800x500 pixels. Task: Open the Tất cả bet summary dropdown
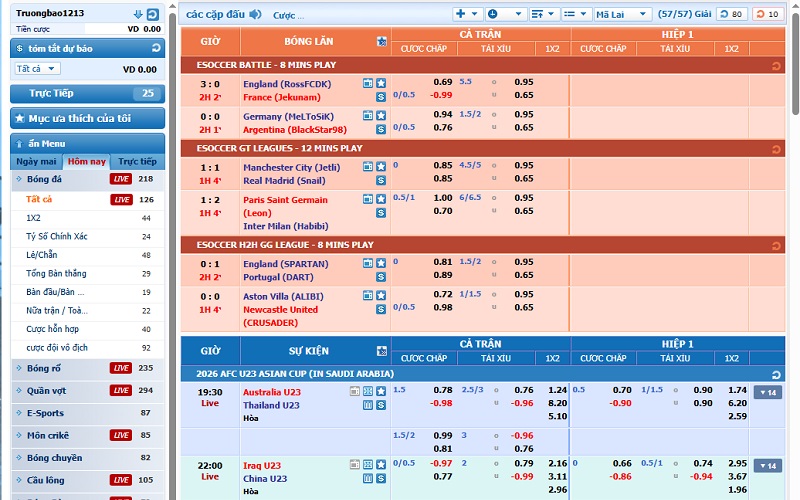click(x=37, y=69)
